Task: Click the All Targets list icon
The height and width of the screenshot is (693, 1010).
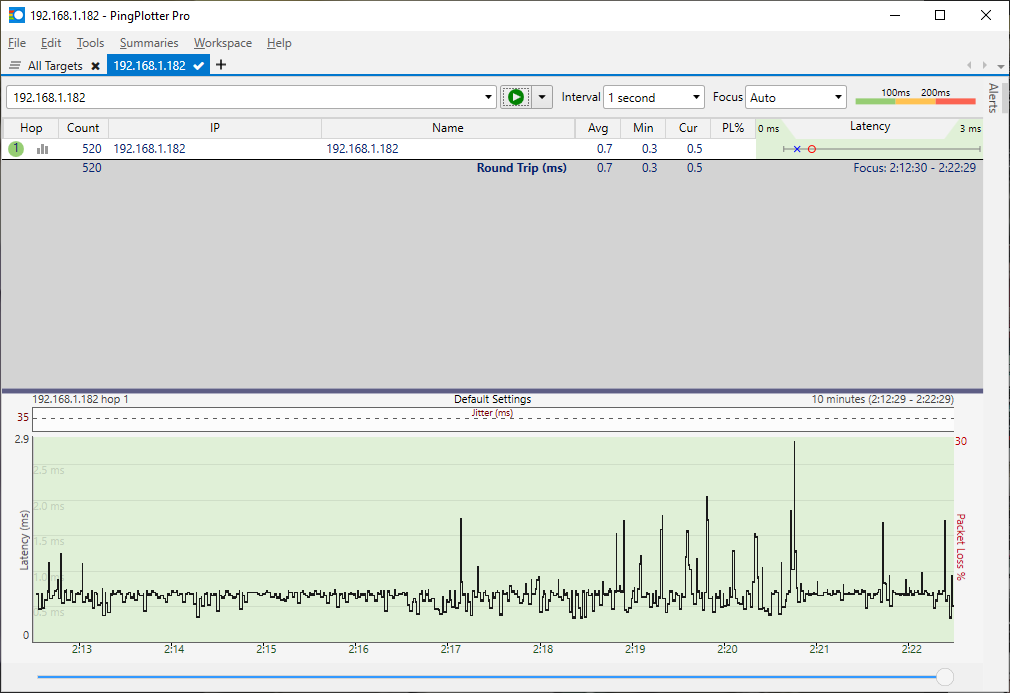Action: [x=15, y=66]
